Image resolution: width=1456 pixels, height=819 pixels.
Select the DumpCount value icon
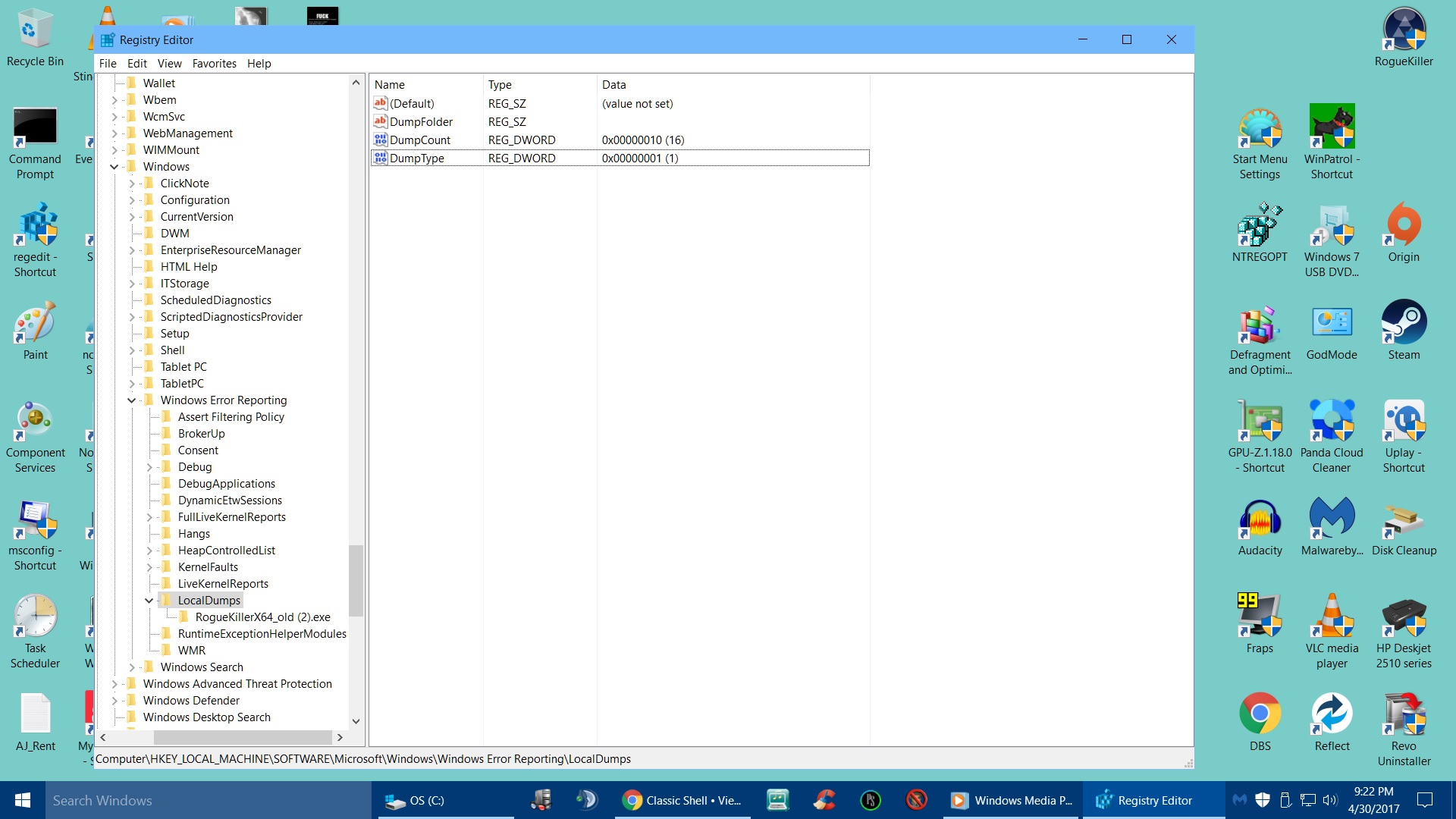click(381, 140)
